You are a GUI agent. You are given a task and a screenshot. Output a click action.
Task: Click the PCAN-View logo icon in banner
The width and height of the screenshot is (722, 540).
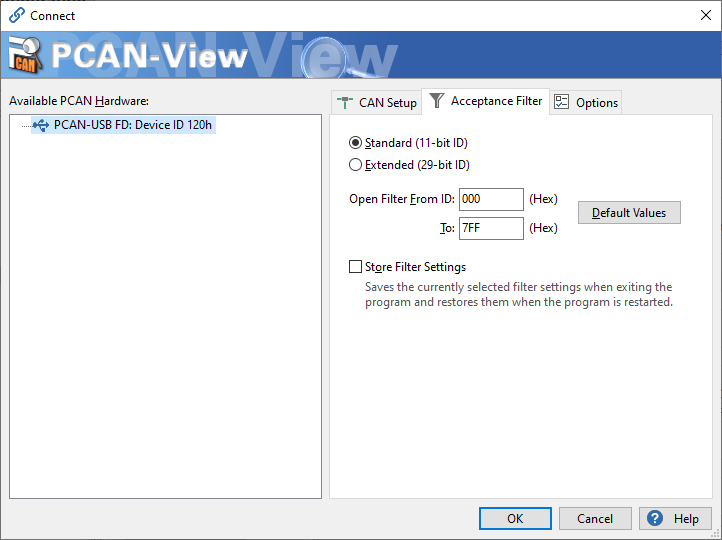[x=26, y=55]
